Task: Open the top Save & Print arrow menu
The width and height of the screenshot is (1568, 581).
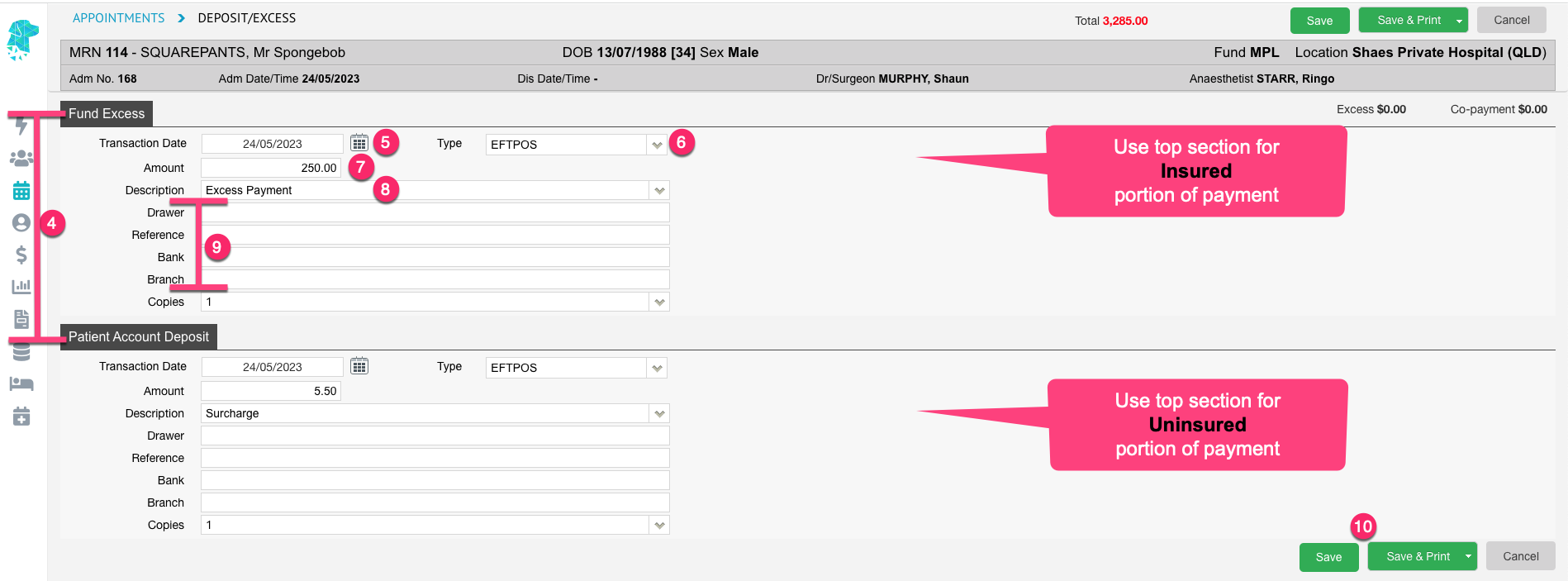Action: click(1459, 21)
